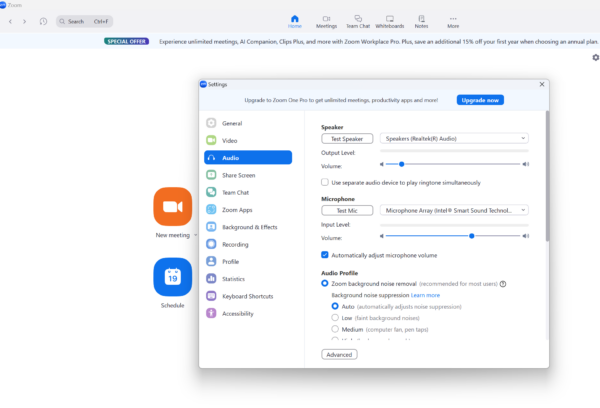Screen dimensions: 600x408
Task: Click the Notes icon in top bar
Action: [421, 21]
